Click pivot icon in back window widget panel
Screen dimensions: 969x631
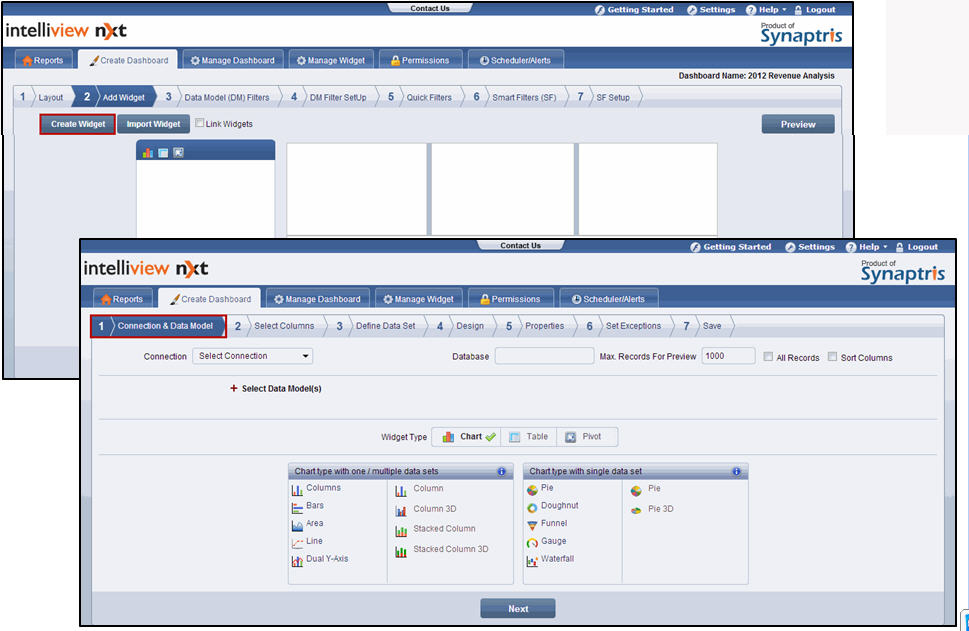(x=179, y=153)
